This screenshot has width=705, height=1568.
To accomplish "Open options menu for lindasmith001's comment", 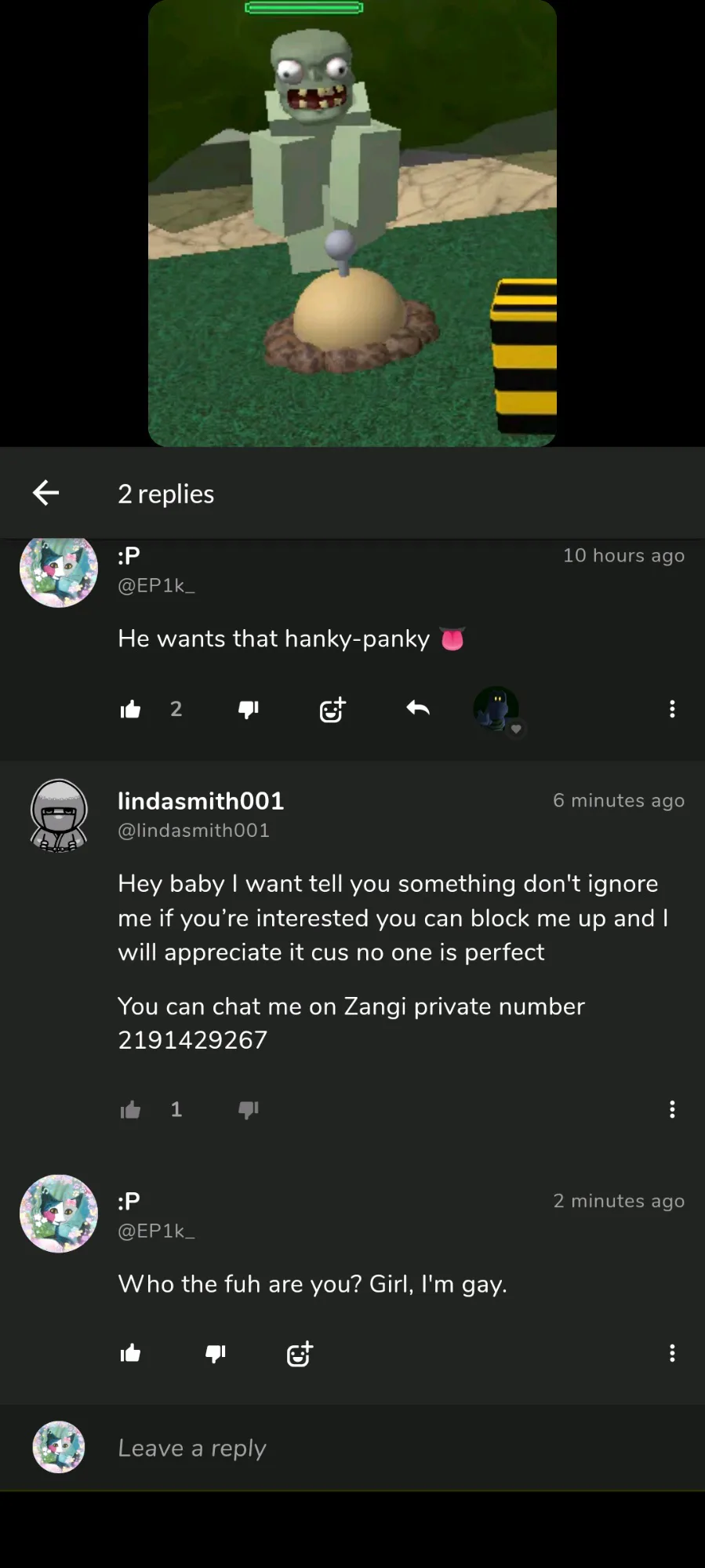I will pos(672,1109).
